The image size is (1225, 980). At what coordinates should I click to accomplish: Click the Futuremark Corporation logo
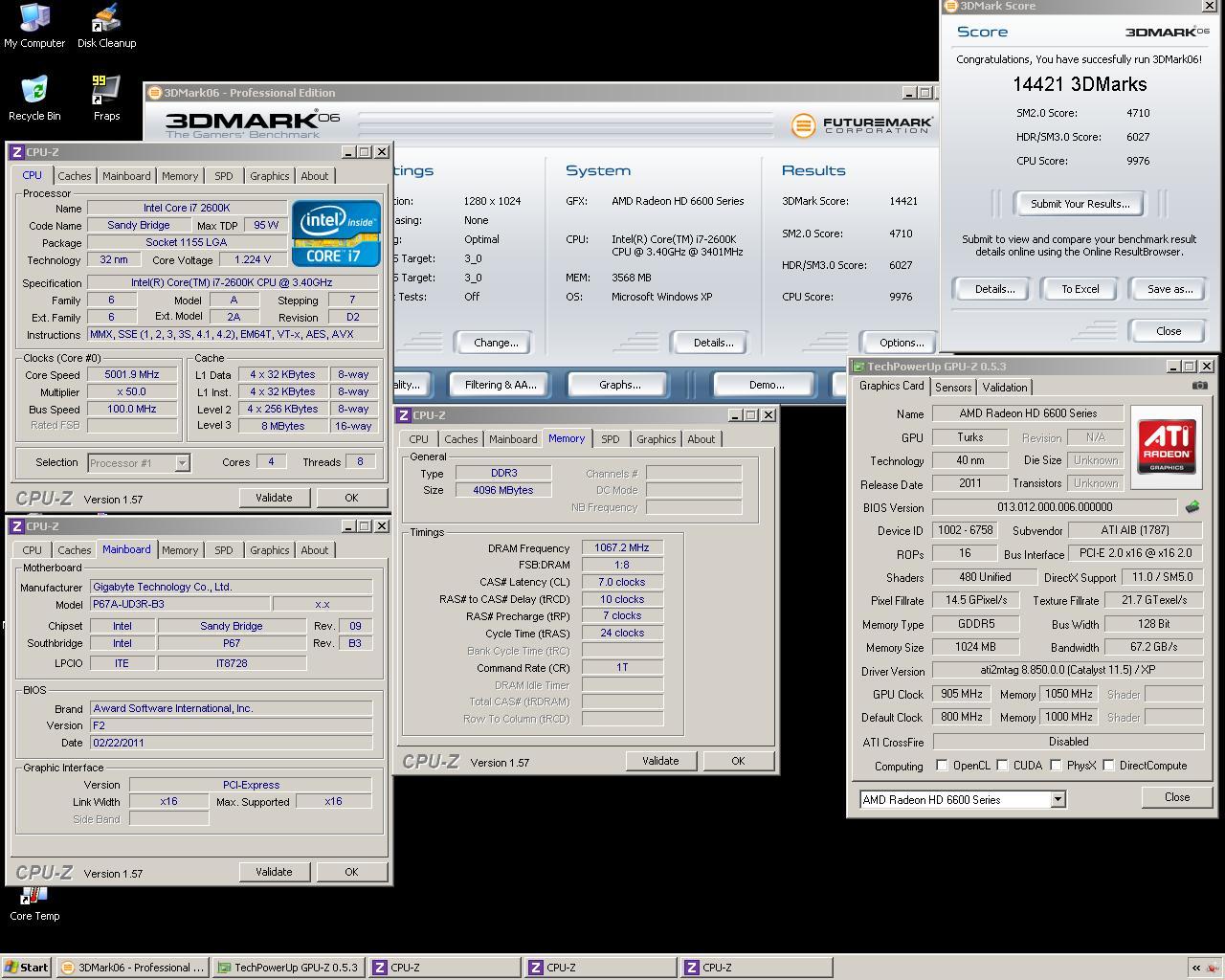pos(861,125)
